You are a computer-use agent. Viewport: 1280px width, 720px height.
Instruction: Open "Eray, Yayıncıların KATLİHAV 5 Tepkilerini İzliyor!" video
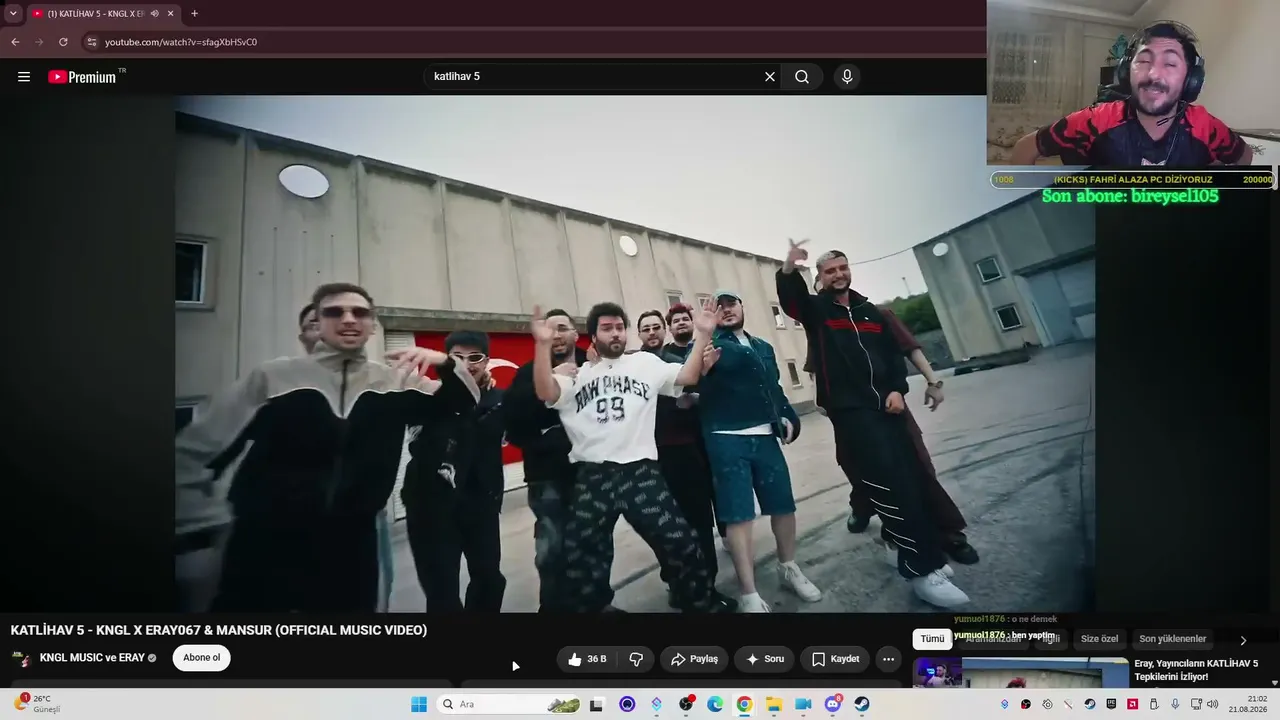coord(1196,670)
